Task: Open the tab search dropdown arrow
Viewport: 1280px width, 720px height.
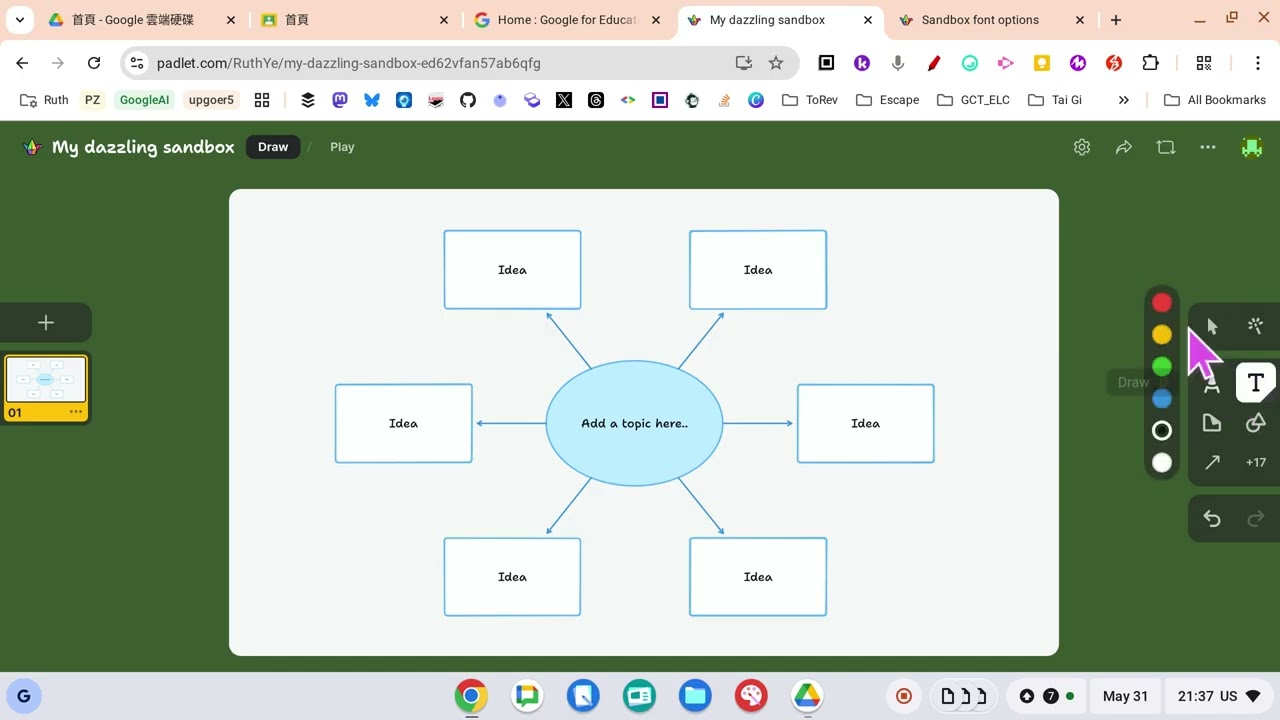Action: [x=20, y=20]
